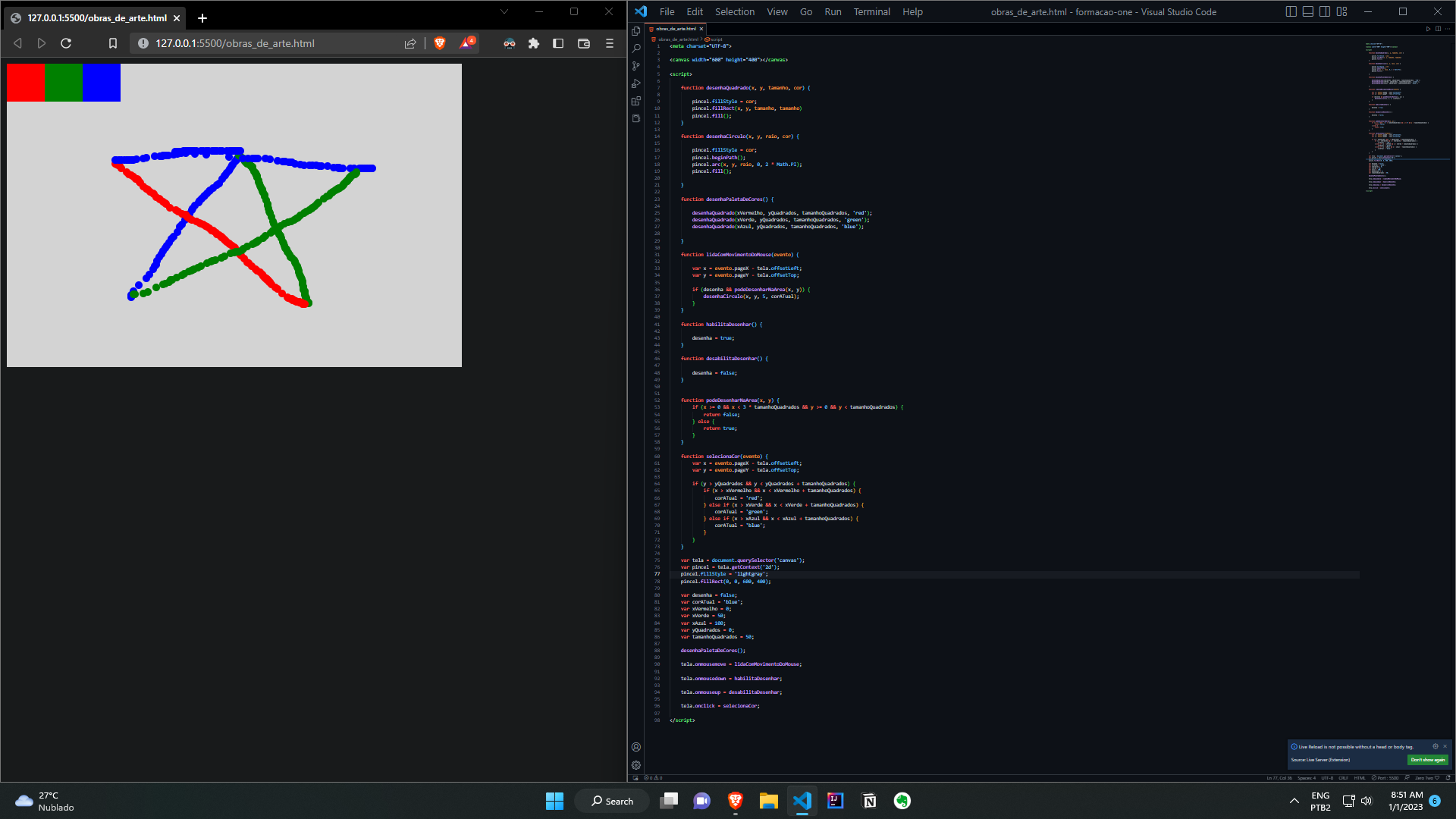Select encoding UTF-8 in status bar
This screenshot has height=819, width=1456.
(1327, 778)
